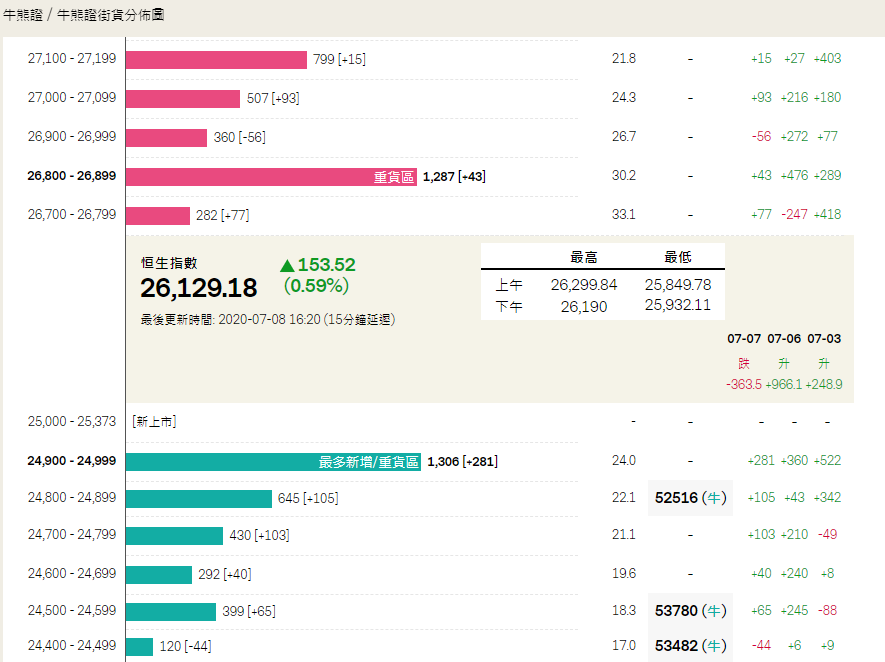Click the bar value 507 [+93]
Viewport: 885px width, 662px height.
(273, 98)
